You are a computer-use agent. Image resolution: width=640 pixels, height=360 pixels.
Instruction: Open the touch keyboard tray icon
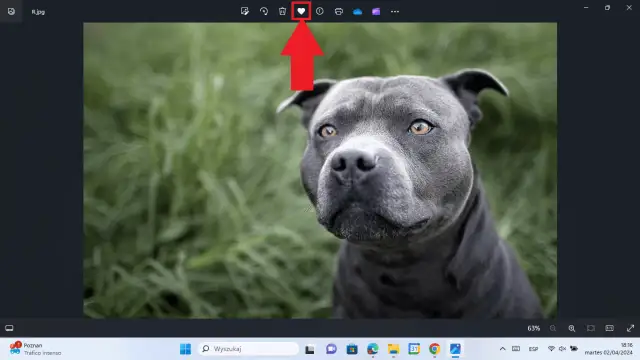(516, 349)
